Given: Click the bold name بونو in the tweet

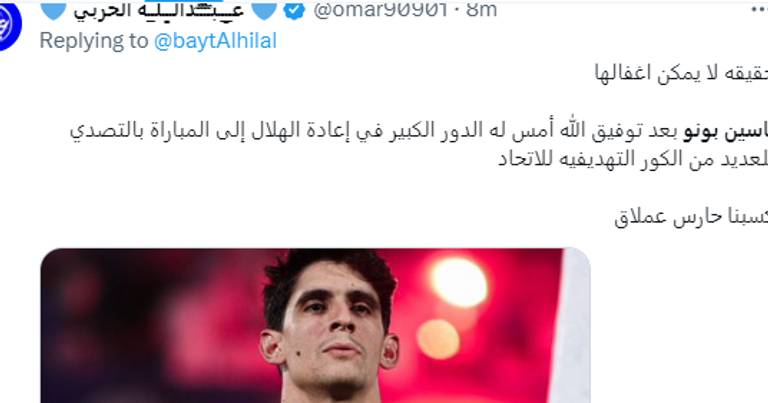Looking at the screenshot, I should click(x=700, y=131).
